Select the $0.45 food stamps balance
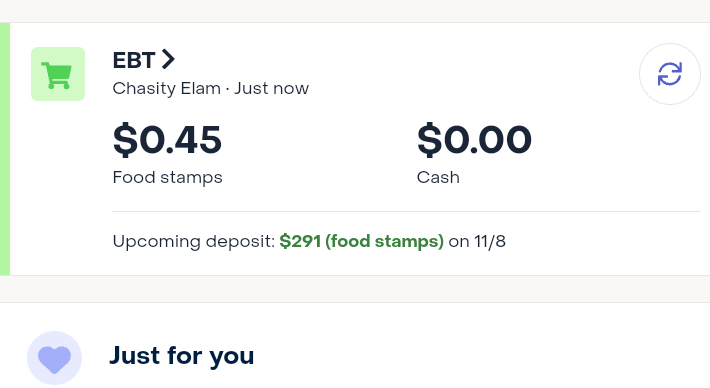The height and width of the screenshot is (388, 710). point(167,140)
